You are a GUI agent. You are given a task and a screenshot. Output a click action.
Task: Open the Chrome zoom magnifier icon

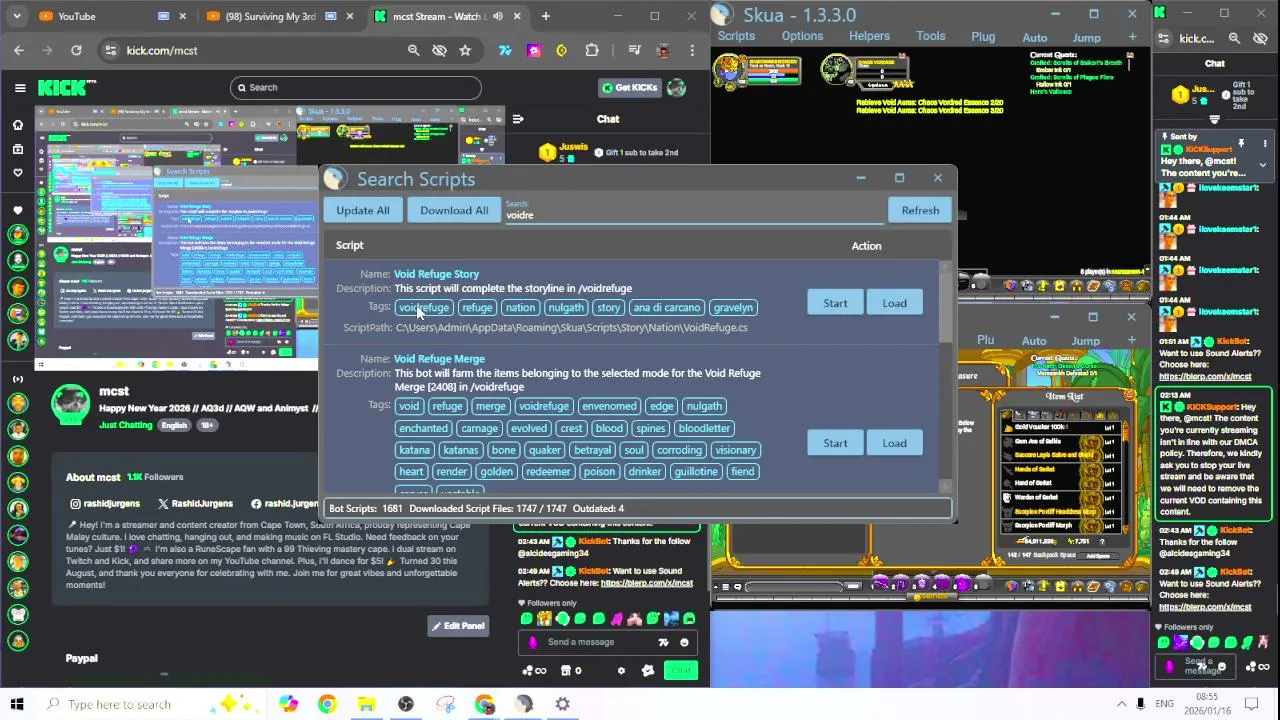tap(413, 50)
